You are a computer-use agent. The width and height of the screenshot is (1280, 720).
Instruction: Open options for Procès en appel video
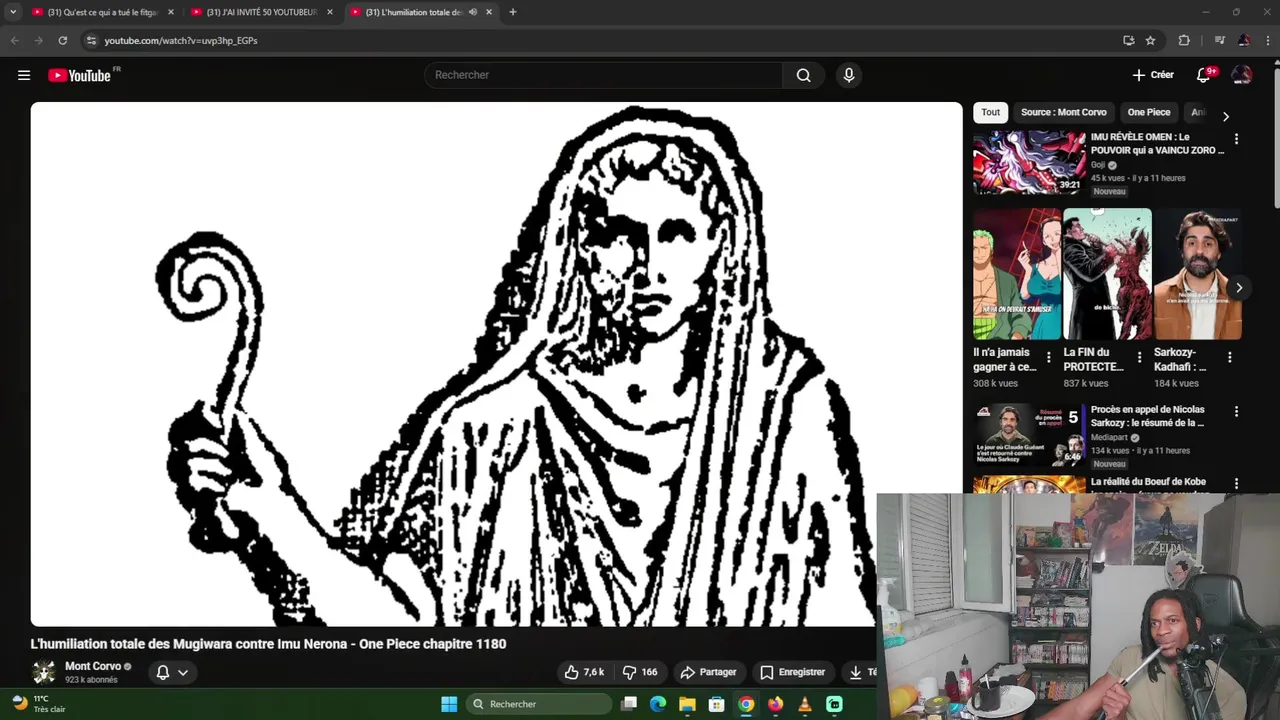pos(1236,411)
